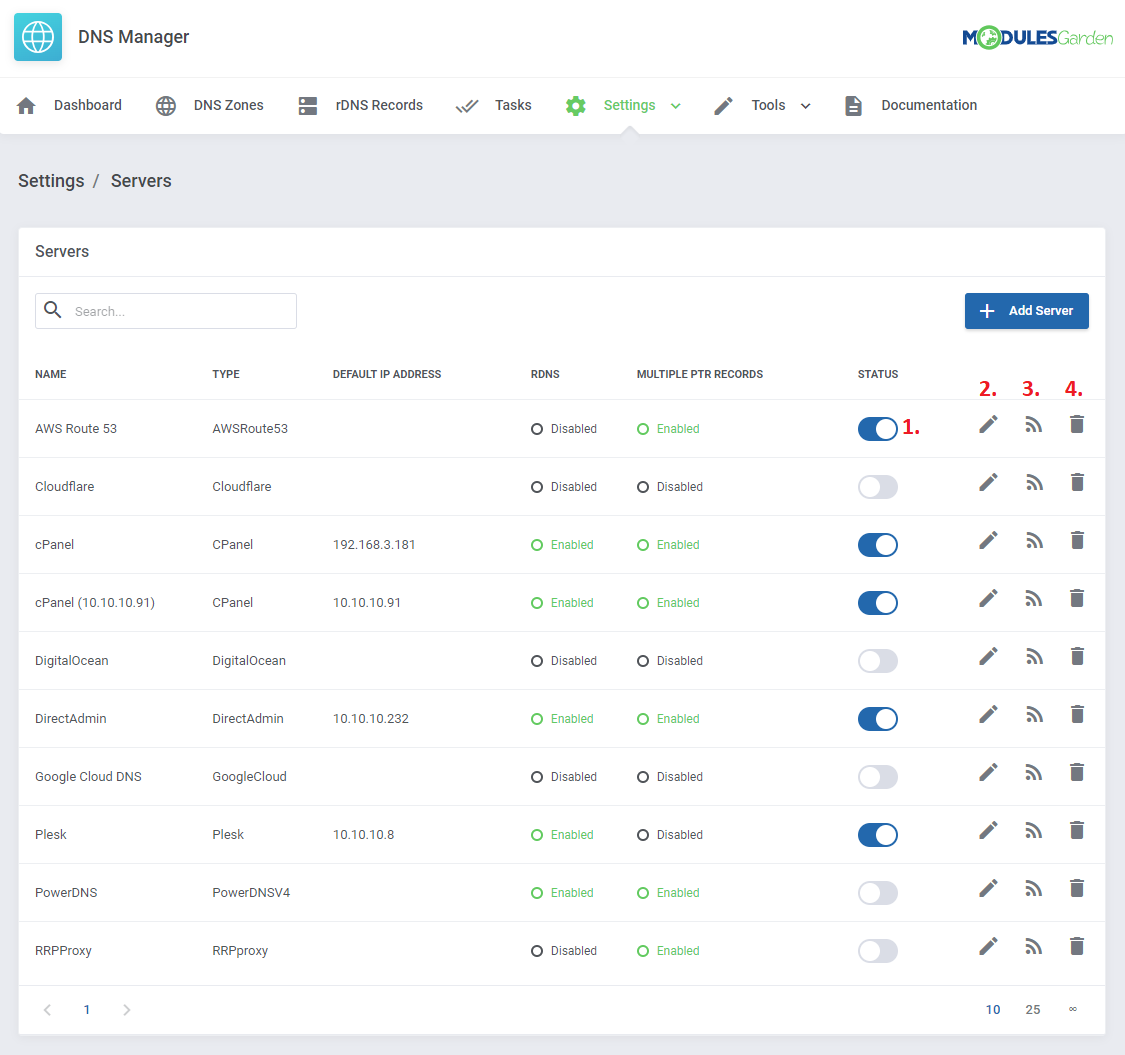Go to the next page arrow

pyautogui.click(x=126, y=1010)
